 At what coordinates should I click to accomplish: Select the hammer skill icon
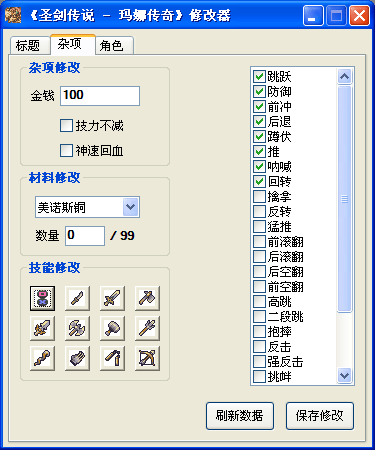pos(112,328)
